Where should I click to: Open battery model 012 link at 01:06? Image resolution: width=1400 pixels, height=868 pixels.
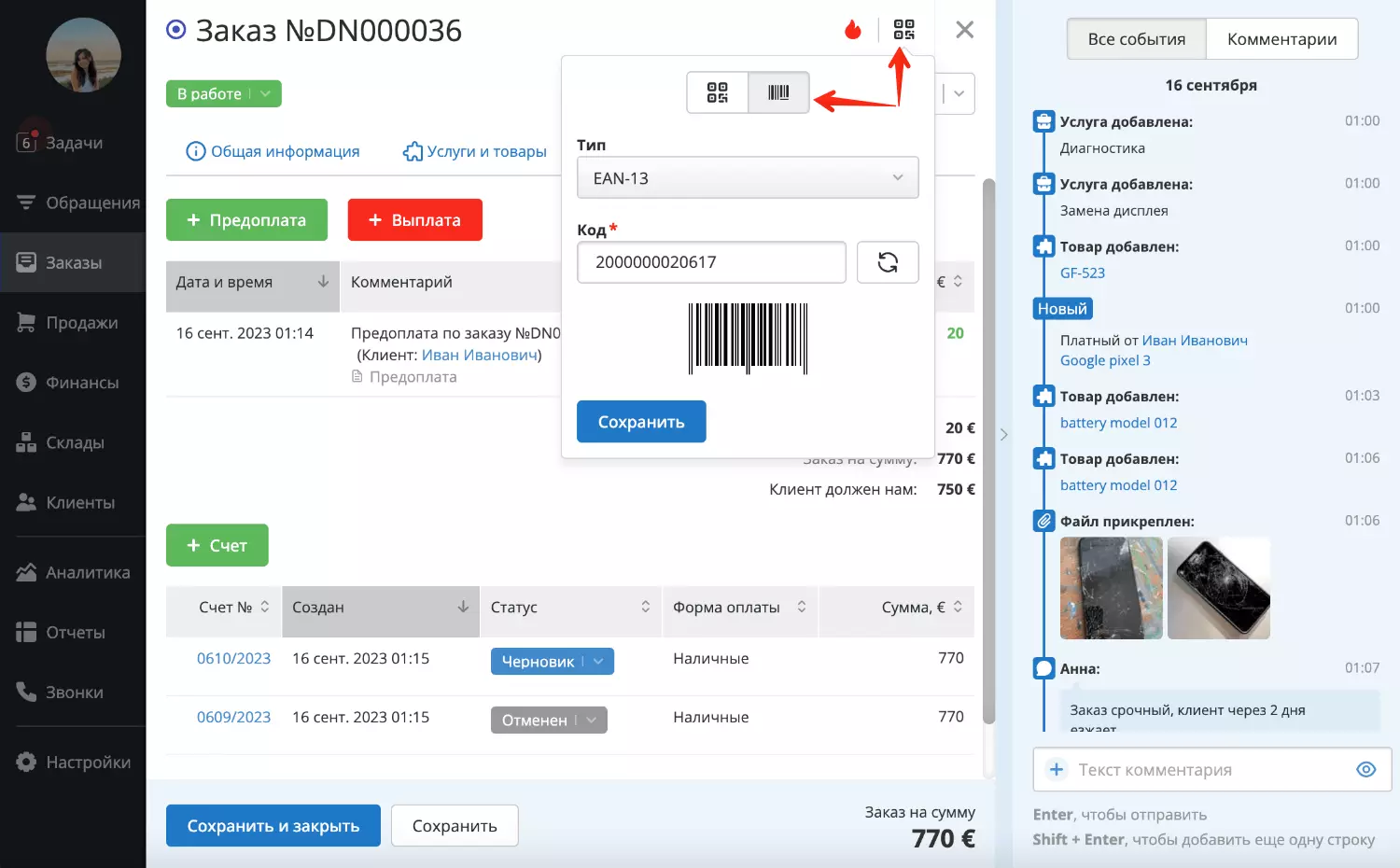pos(1118,485)
